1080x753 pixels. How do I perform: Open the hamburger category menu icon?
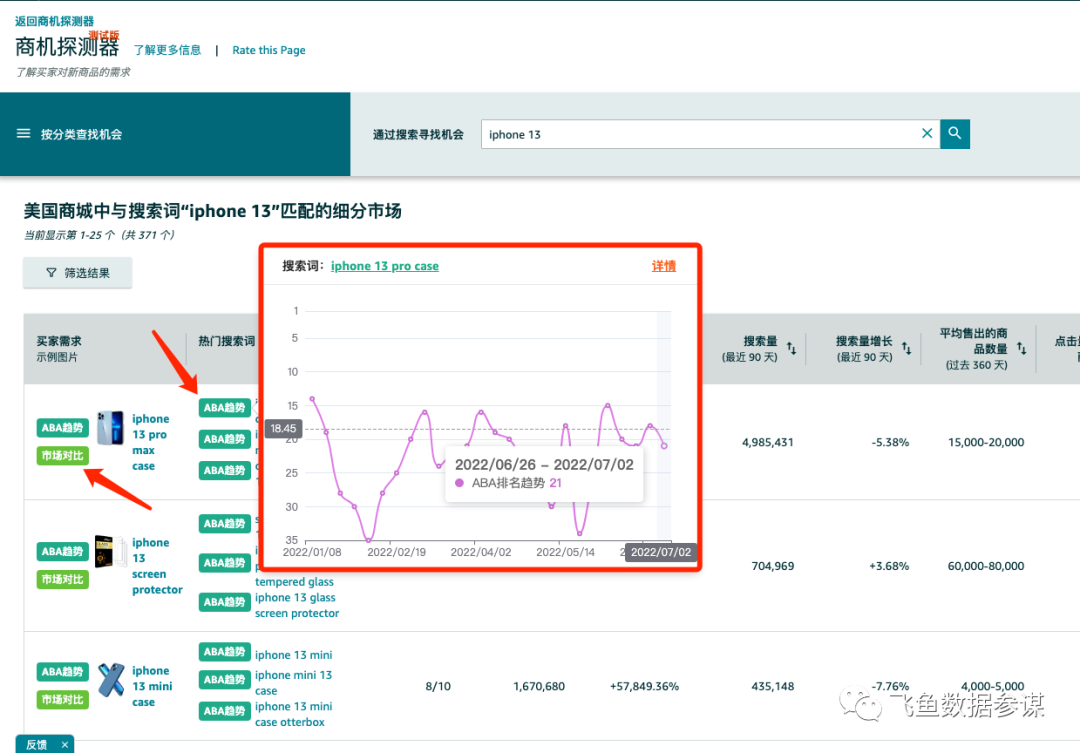pyautogui.click(x=24, y=134)
